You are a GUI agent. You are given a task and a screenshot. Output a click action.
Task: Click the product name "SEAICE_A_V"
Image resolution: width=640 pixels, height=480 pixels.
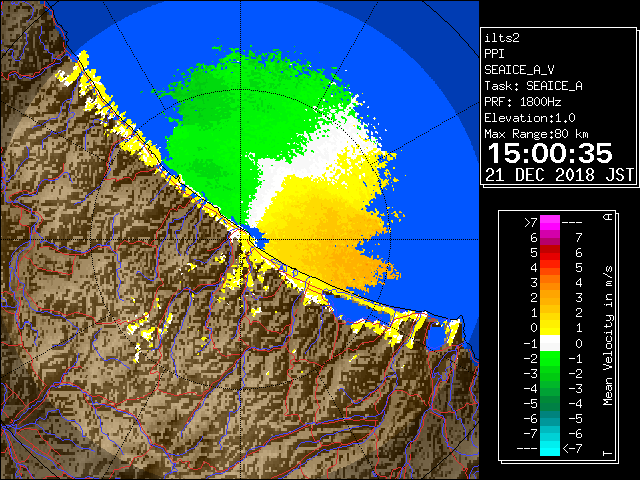pyautogui.click(x=519, y=70)
